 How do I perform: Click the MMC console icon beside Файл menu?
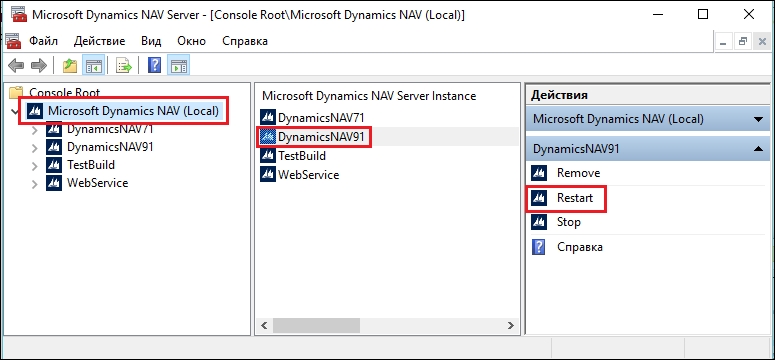click(13, 41)
